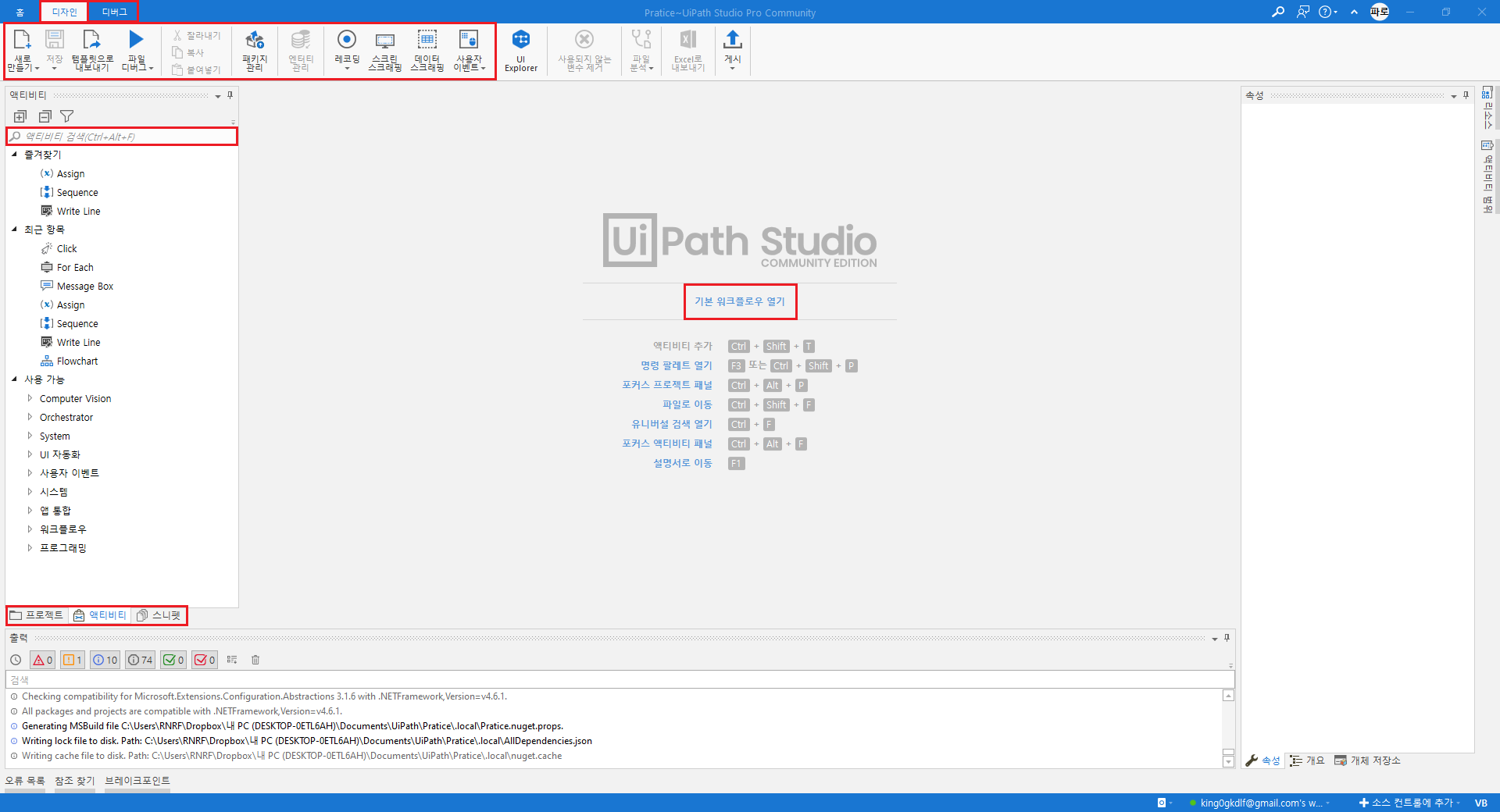Viewport: 1500px width, 812px height.
Task: Click the 게시 (Publish) upload icon
Action: (x=733, y=39)
